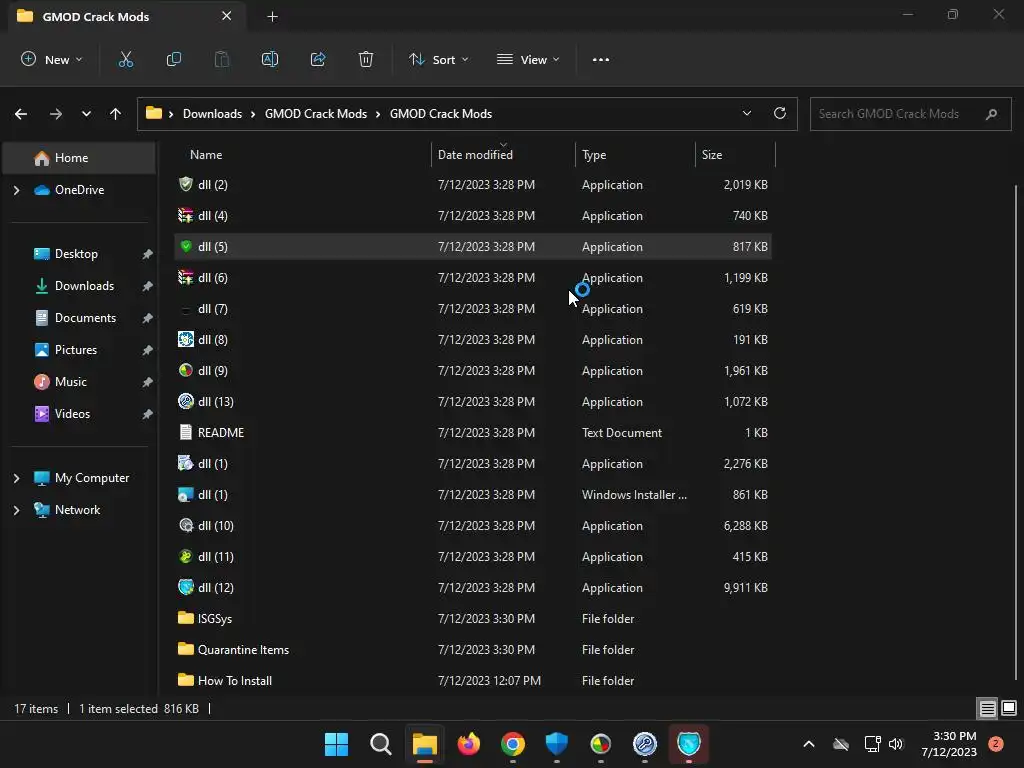Select the dll (2) shield icon

[x=185, y=184]
